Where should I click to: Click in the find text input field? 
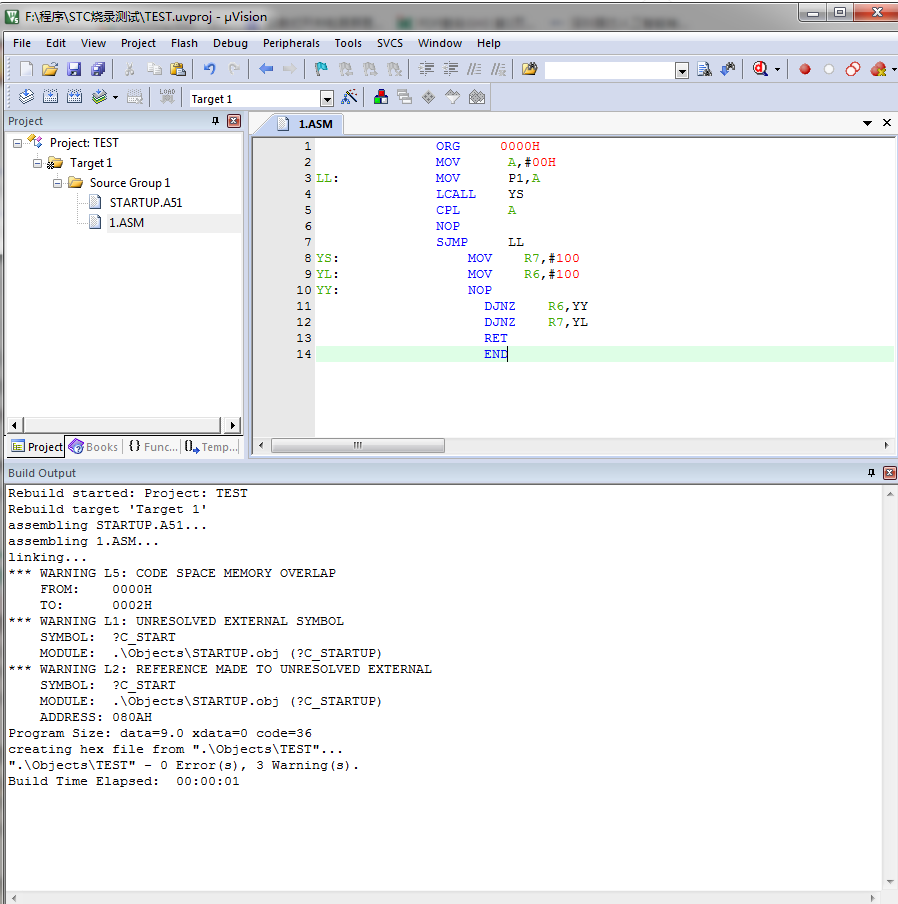point(609,70)
